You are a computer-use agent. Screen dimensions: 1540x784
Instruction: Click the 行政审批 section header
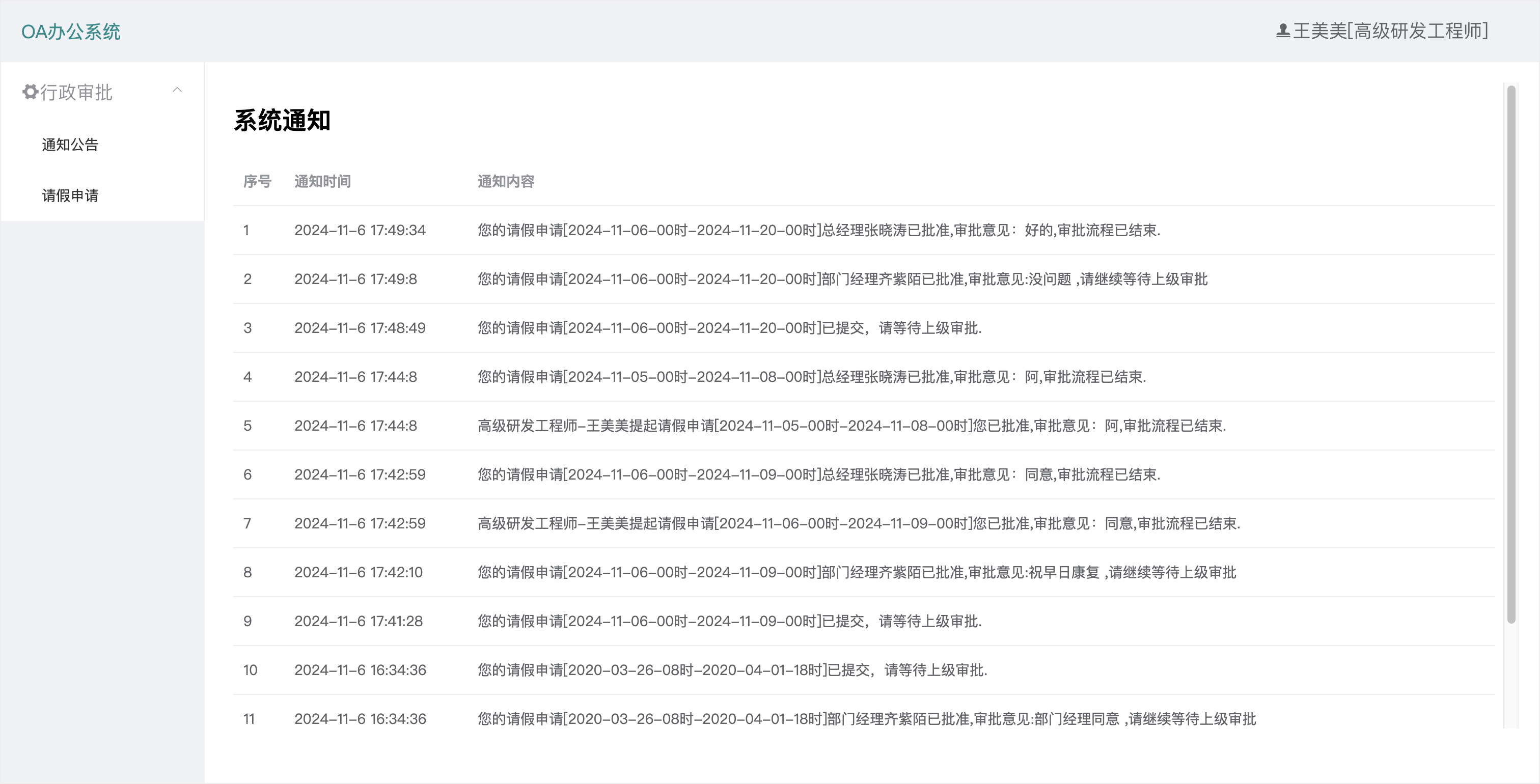point(76,92)
